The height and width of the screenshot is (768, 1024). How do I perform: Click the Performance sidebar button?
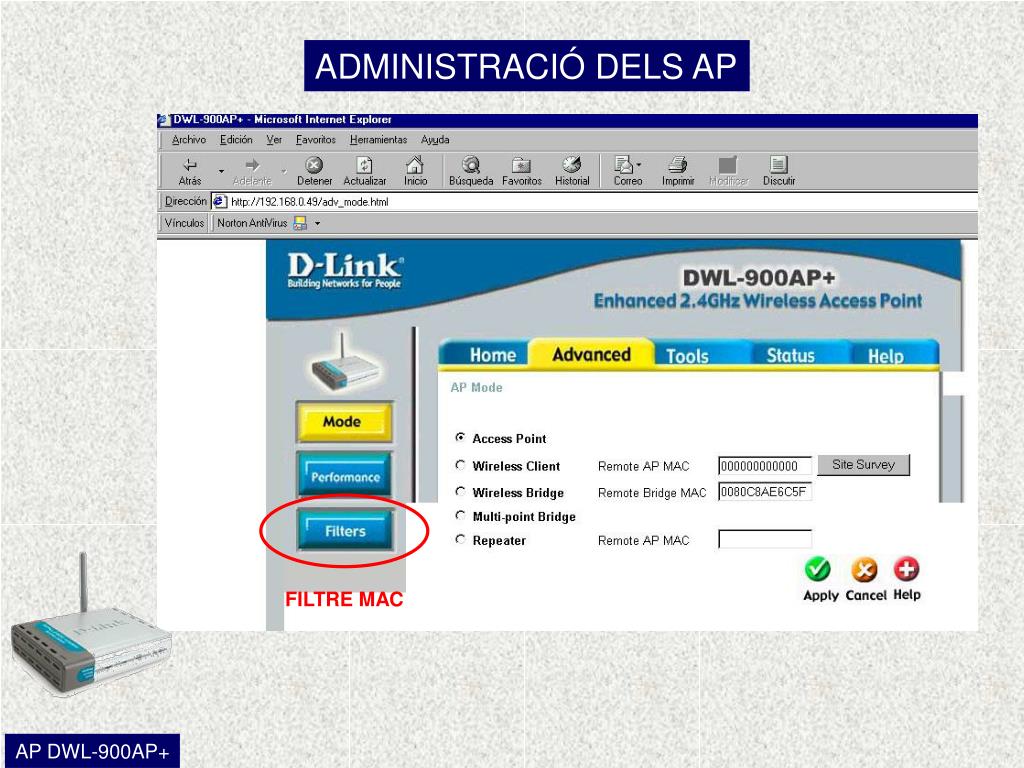coord(345,476)
